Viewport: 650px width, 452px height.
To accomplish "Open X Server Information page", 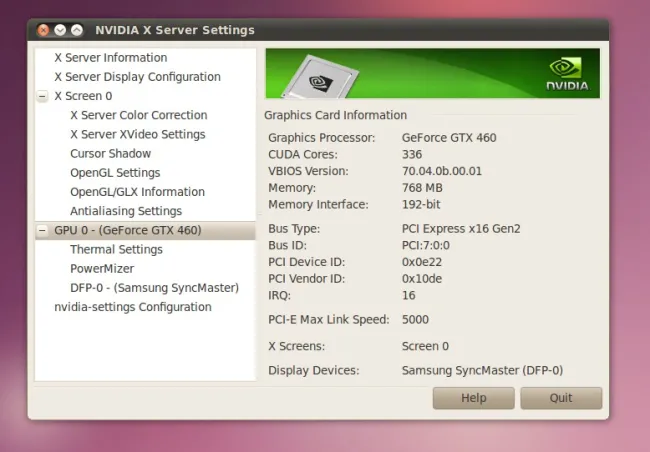I will point(111,58).
